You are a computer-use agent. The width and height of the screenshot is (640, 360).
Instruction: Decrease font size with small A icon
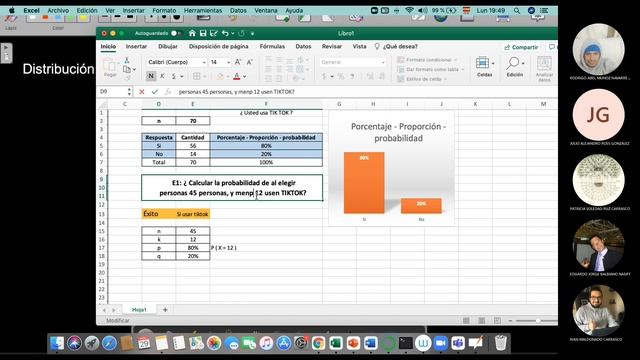pos(250,62)
